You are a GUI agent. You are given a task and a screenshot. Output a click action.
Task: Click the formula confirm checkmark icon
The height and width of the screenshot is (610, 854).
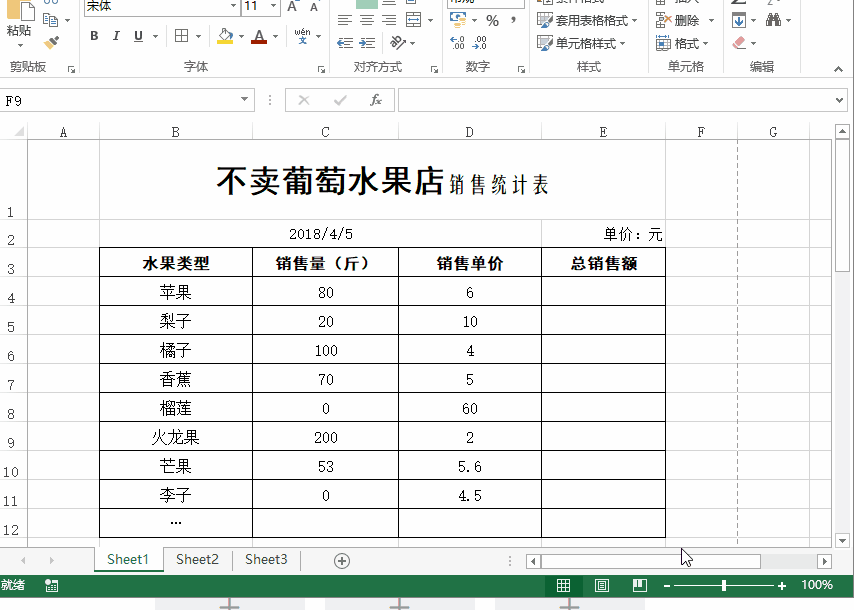340,100
